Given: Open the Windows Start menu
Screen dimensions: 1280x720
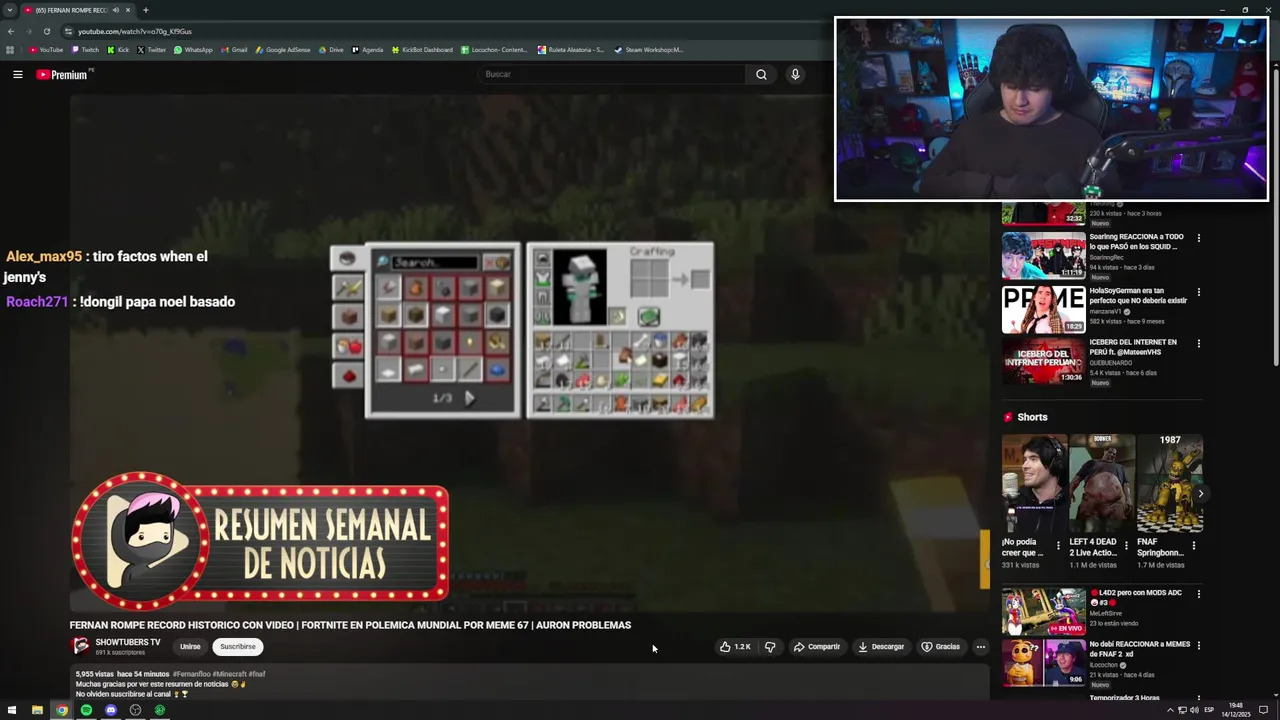Looking at the screenshot, I should click(12, 710).
